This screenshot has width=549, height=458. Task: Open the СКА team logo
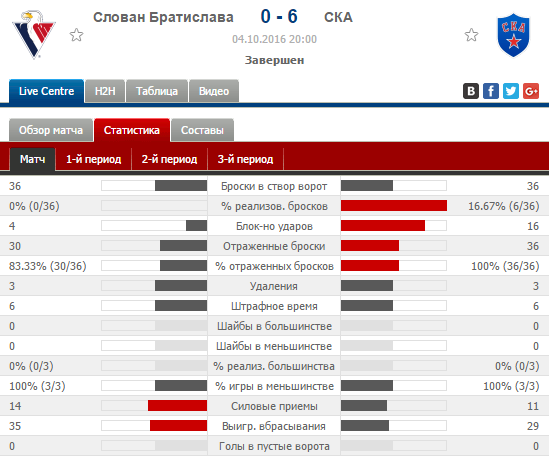click(x=513, y=35)
